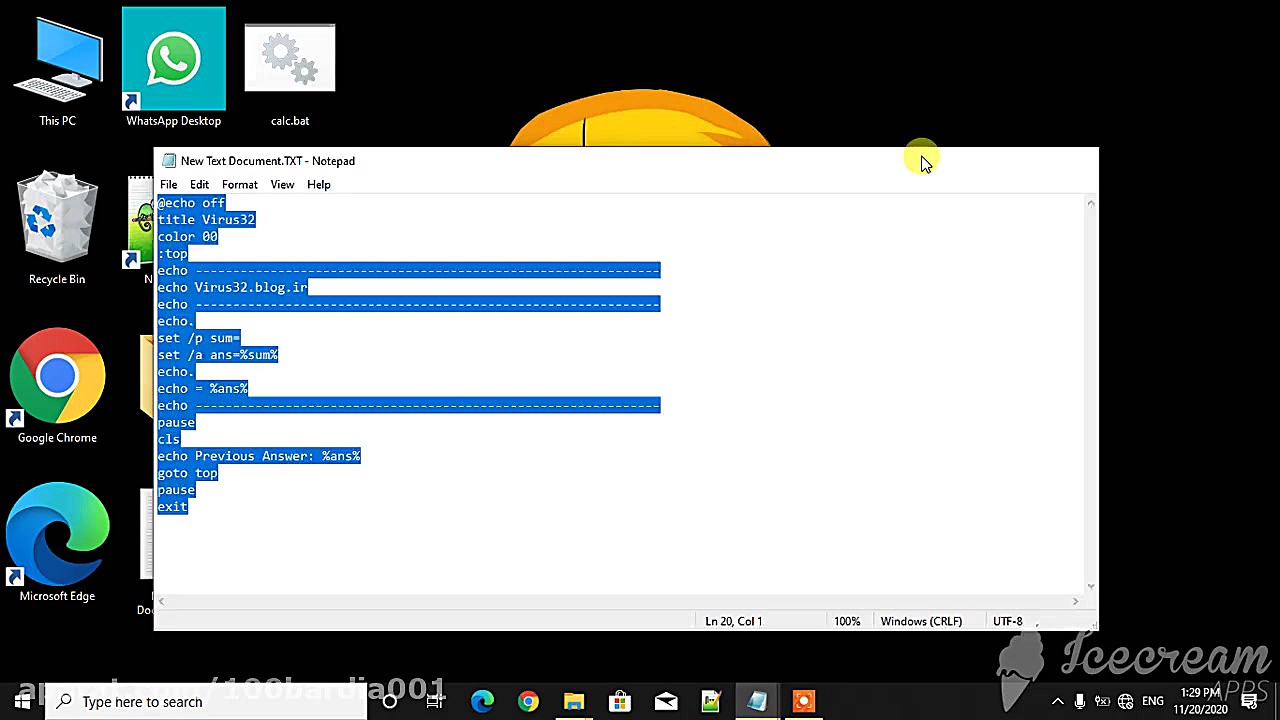Open the Mail app in taskbar
Image resolution: width=1280 pixels, height=720 pixels.
coord(666,701)
